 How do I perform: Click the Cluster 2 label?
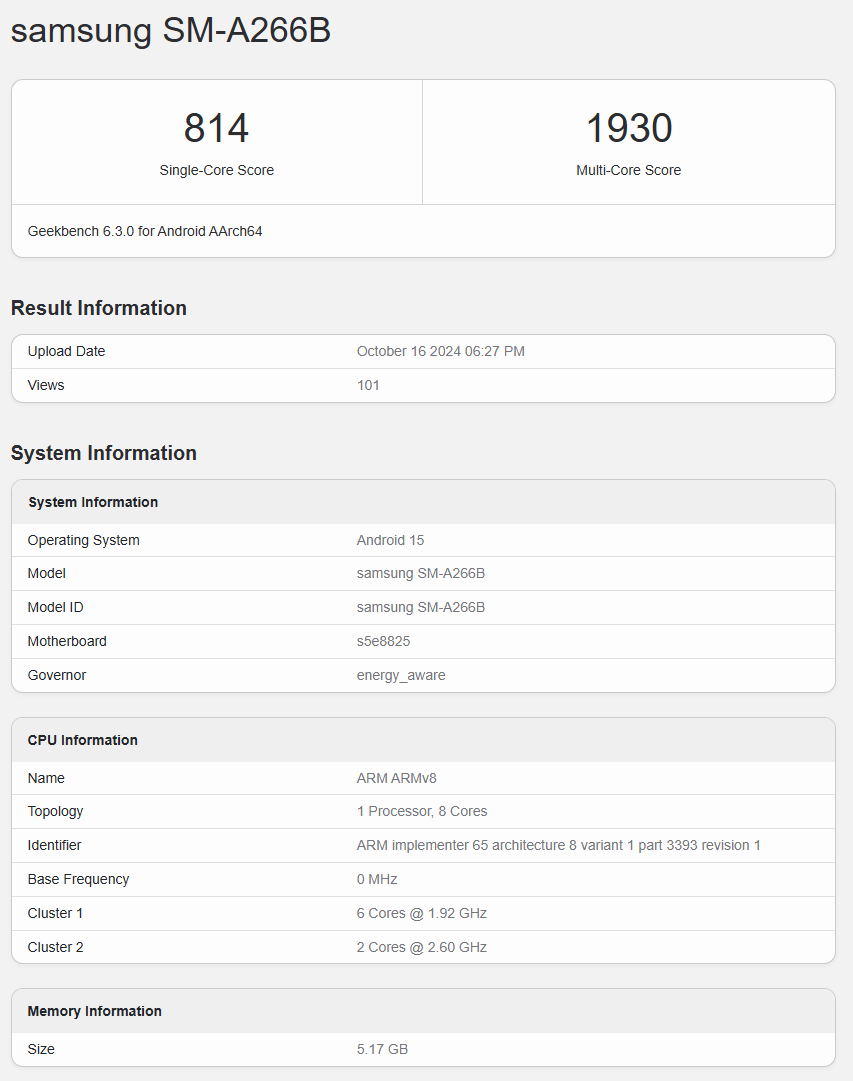pos(55,947)
